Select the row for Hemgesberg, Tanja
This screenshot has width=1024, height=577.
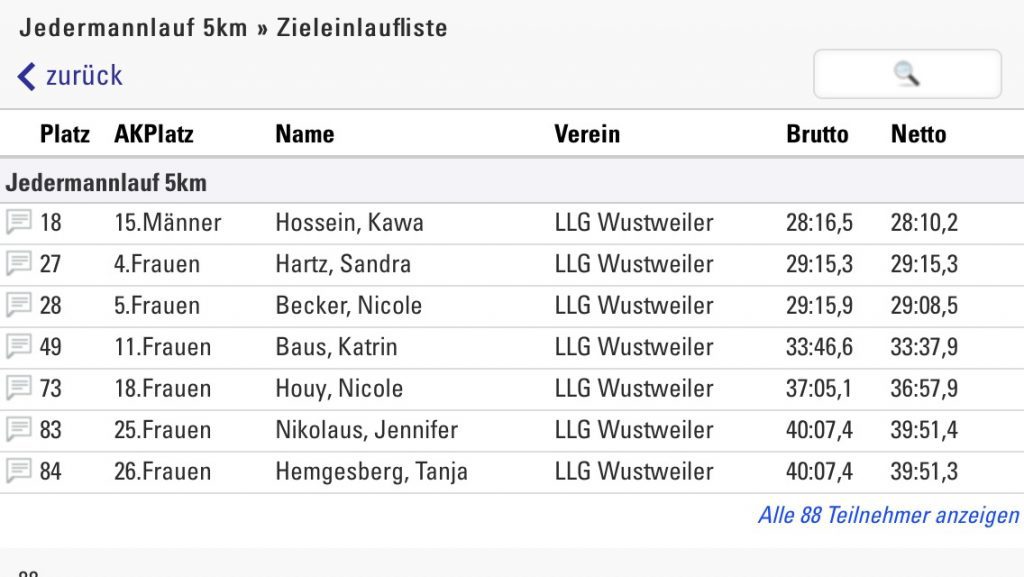point(371,471)
